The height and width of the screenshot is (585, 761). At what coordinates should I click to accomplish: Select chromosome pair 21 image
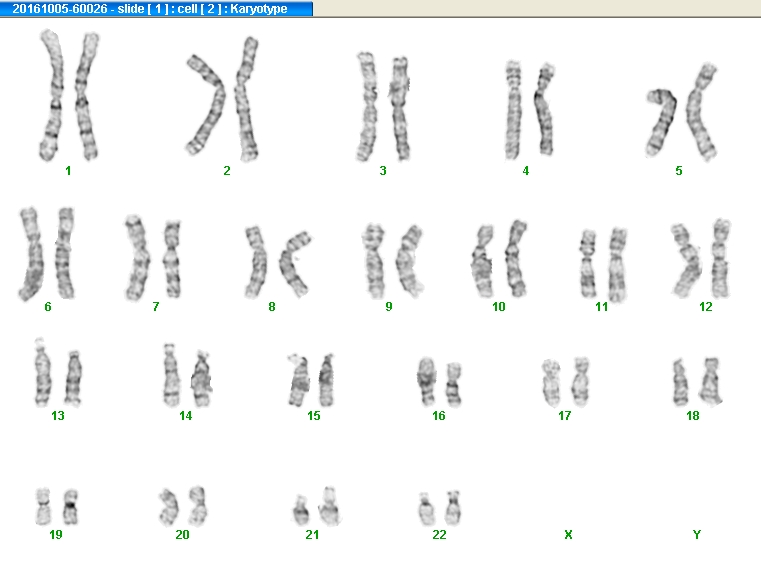316,506
